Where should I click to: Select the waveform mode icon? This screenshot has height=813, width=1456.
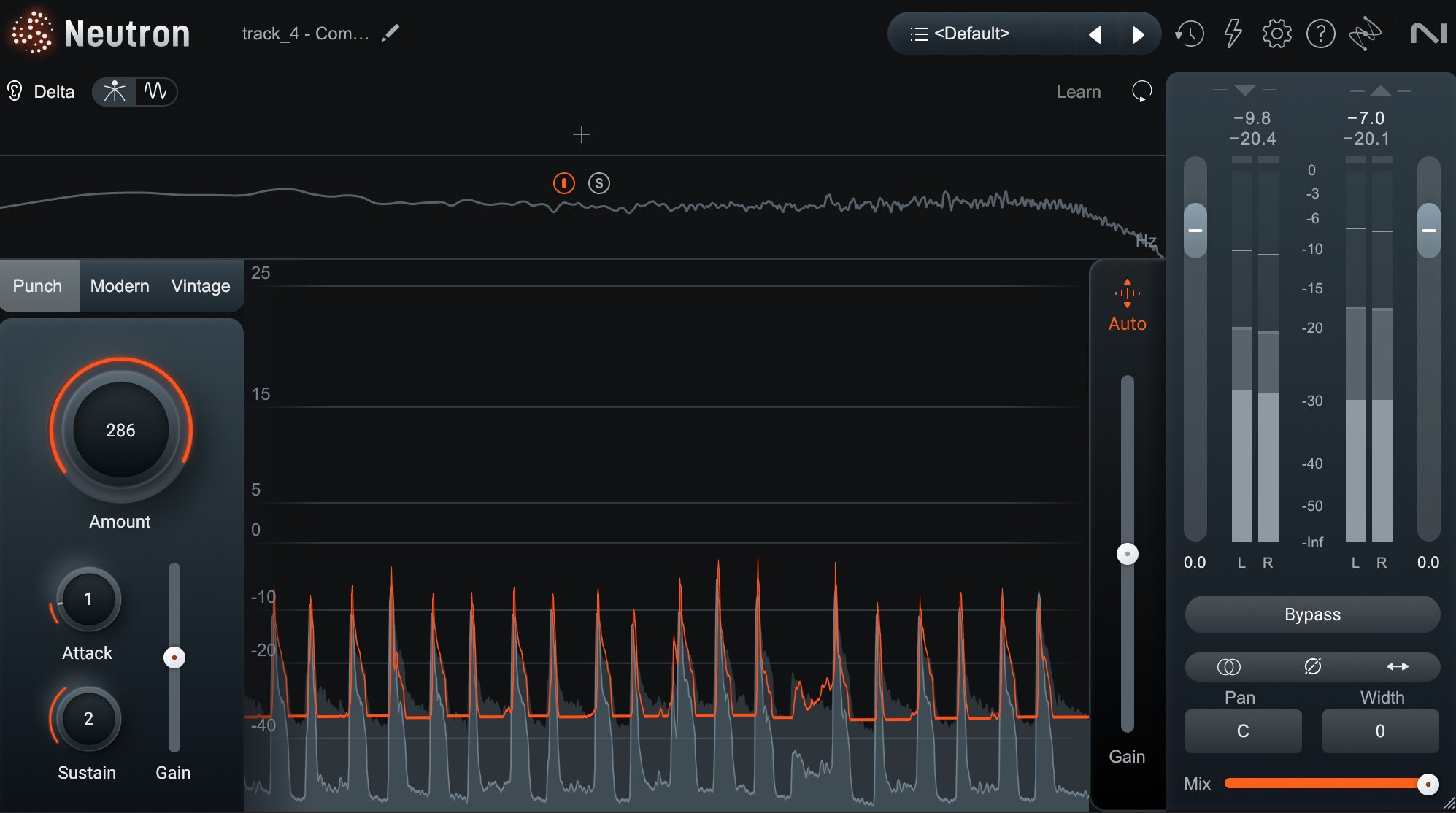pyautogui.click(x=155, y=91)
